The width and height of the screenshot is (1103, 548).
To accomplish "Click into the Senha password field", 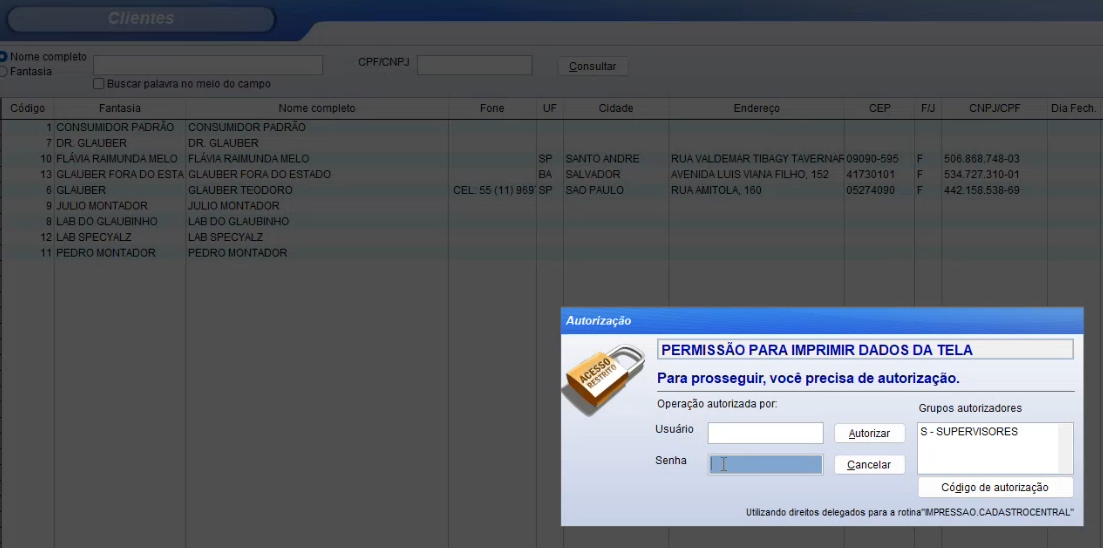I will point(765,464).
